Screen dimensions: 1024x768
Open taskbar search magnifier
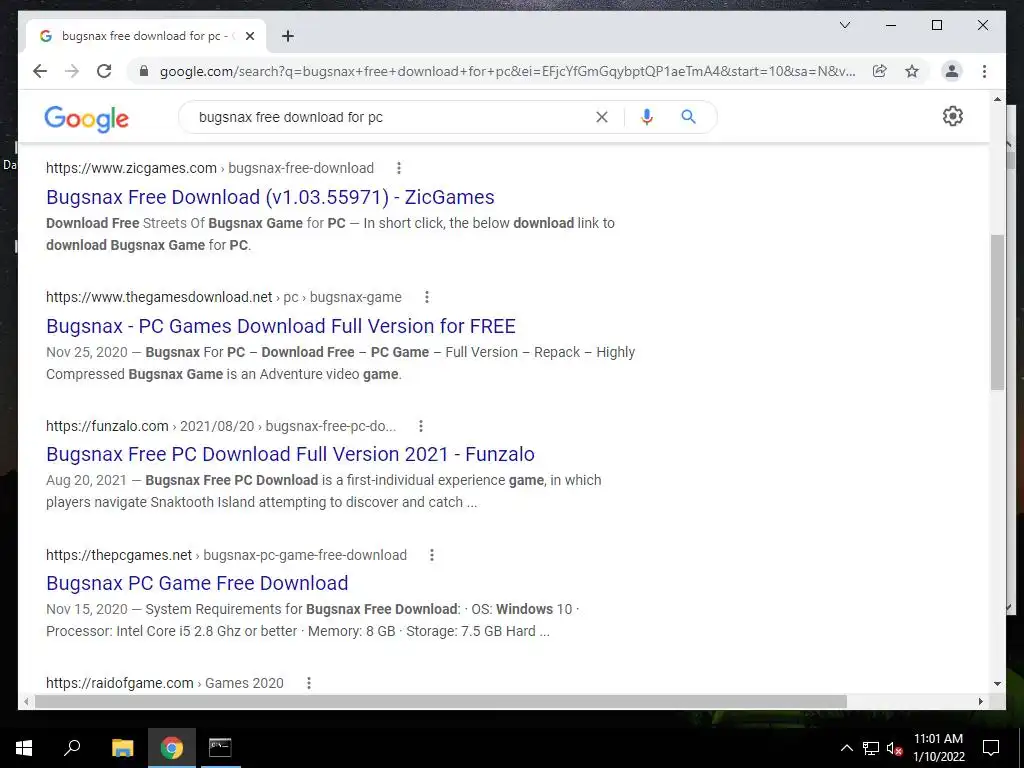[x=72, y=748]
